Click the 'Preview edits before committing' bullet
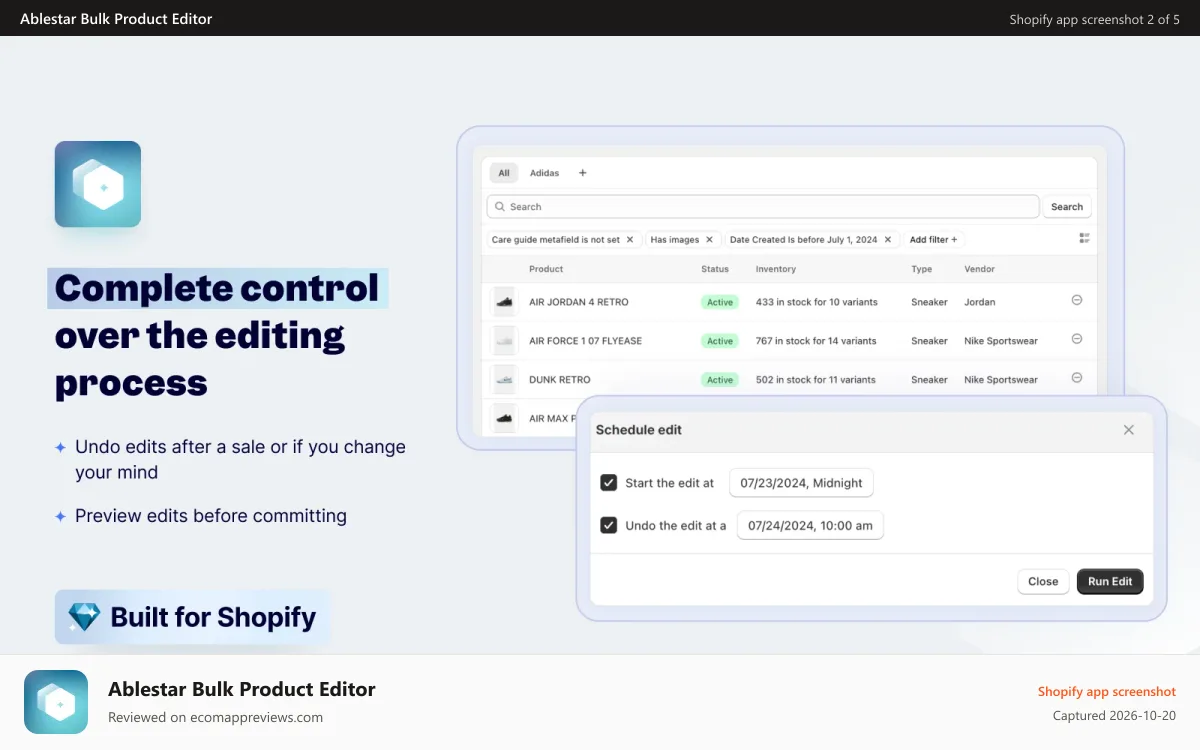This screenshot has width=1200, height=750. (x=211, y=516)
